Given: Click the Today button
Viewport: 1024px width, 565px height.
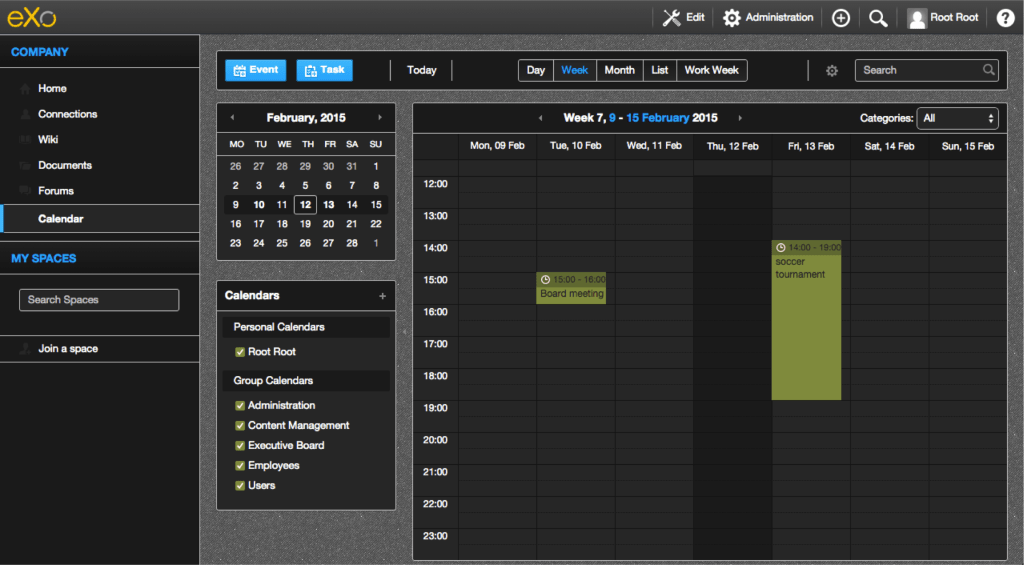Looking at the screenshot, I should [422, 70].
